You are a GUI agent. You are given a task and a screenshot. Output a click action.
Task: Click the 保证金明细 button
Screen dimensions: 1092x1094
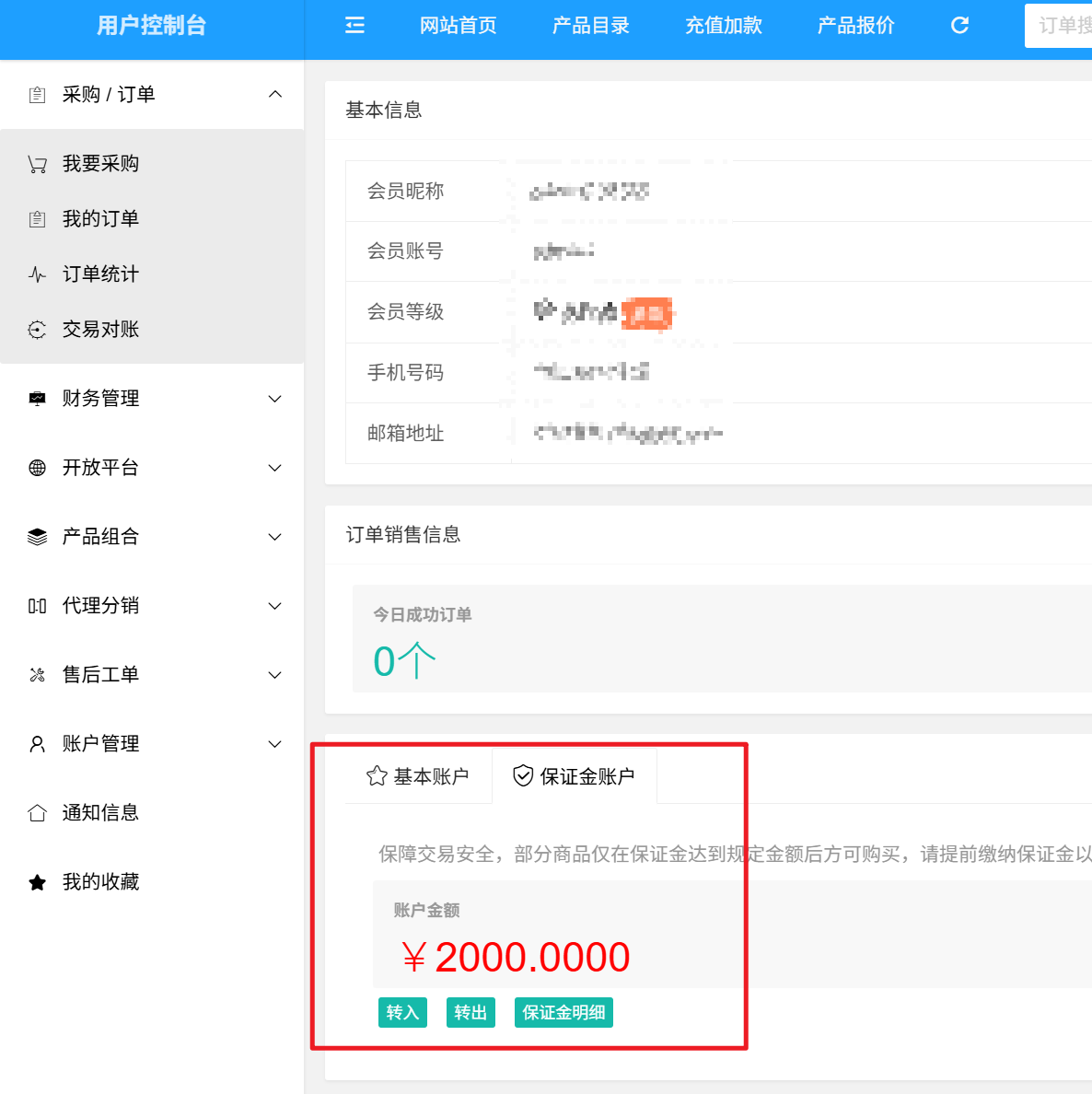(563, 1013)
